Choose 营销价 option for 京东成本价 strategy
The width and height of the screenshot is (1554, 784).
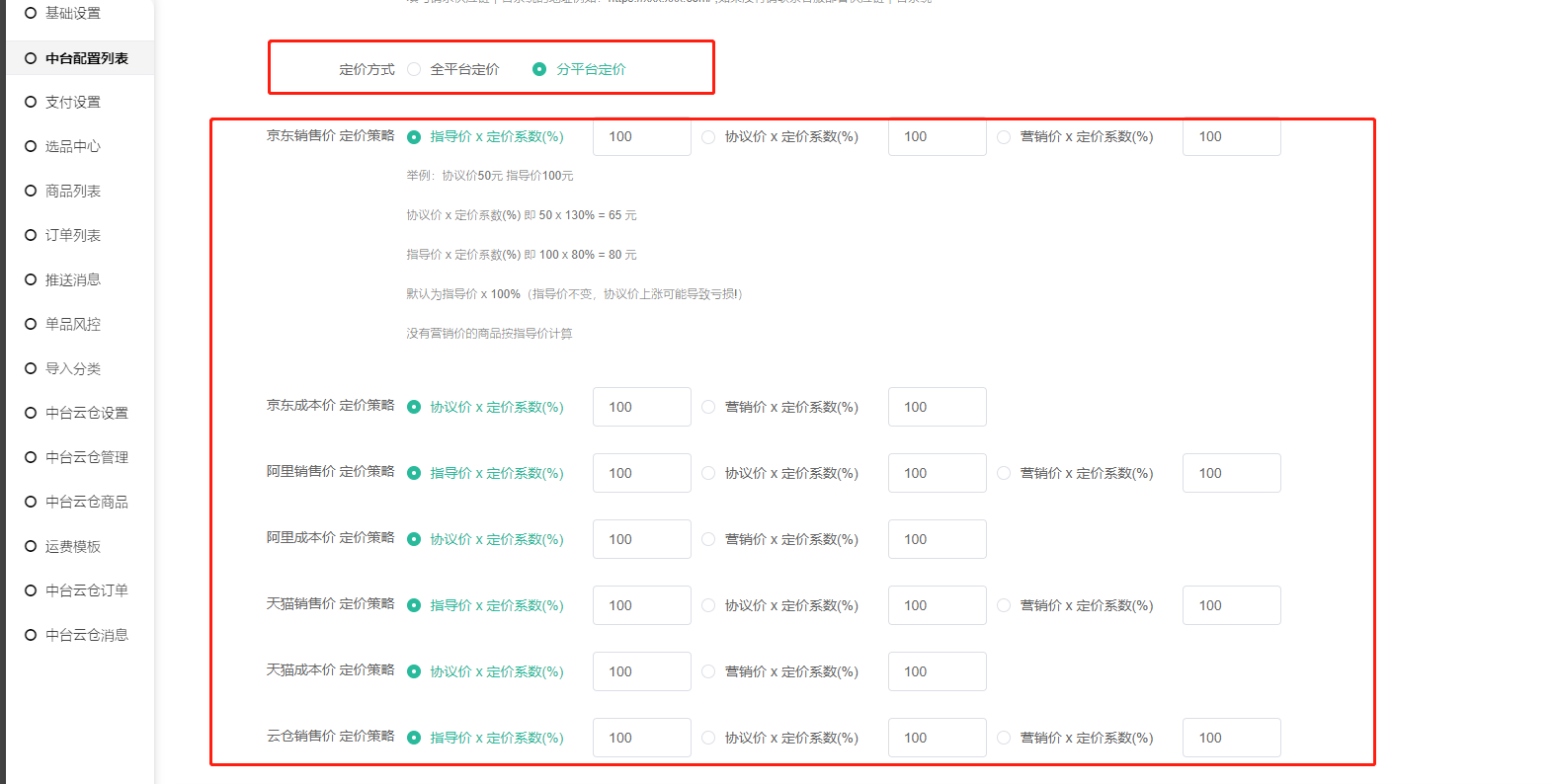tap(708, 407)
